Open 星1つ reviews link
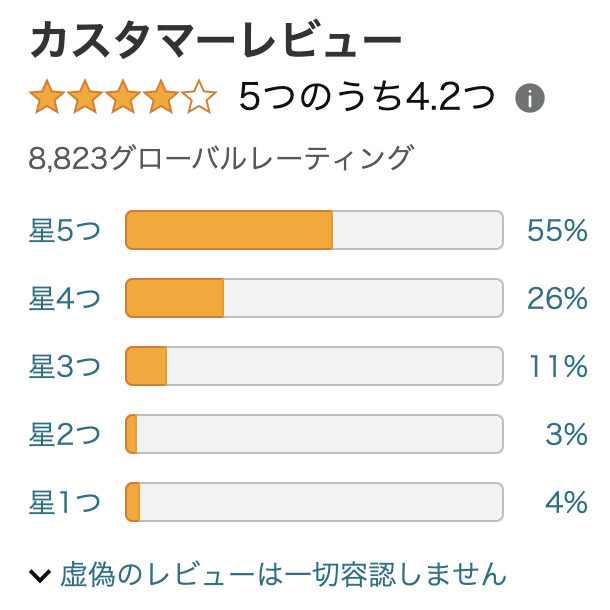The height and width of the screenshot is (610, 610). click(65, 502)
